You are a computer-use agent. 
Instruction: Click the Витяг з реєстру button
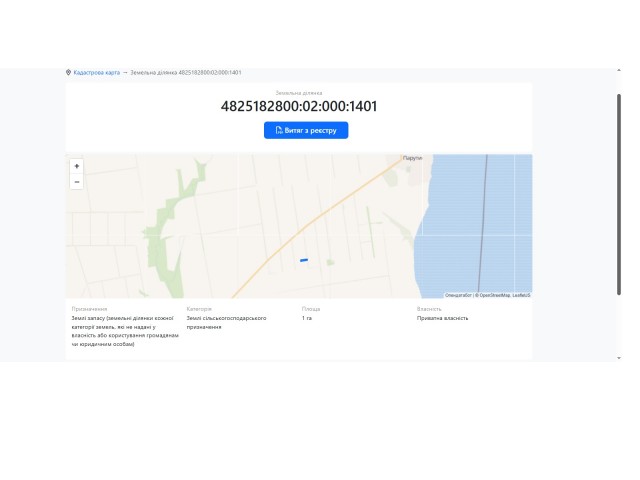306,130
